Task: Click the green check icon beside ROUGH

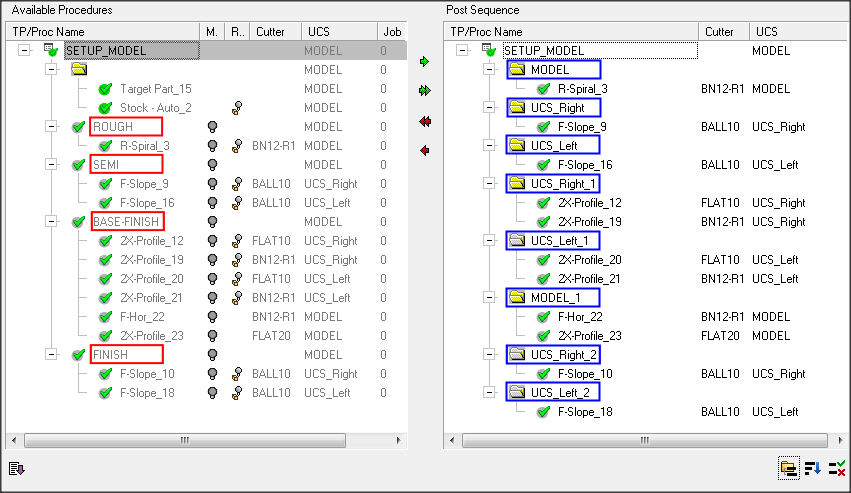Action: [x=79, y=127]
